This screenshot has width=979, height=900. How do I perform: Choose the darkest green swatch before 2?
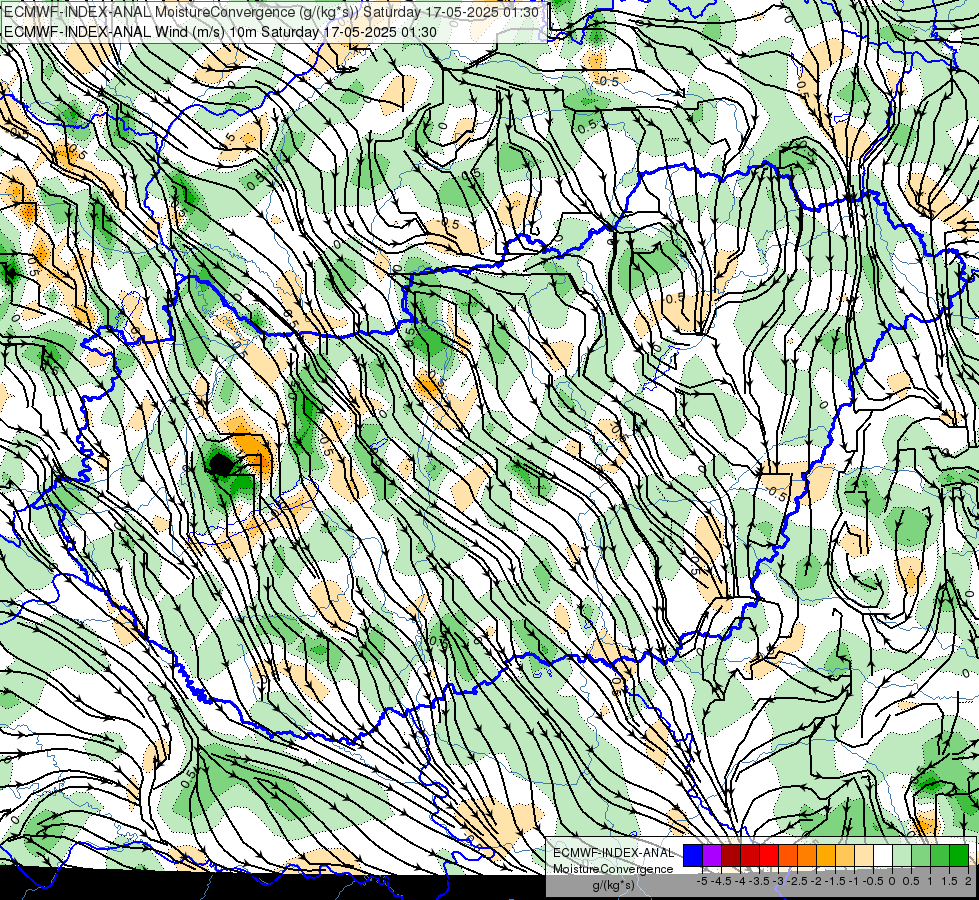pos(959,856)
